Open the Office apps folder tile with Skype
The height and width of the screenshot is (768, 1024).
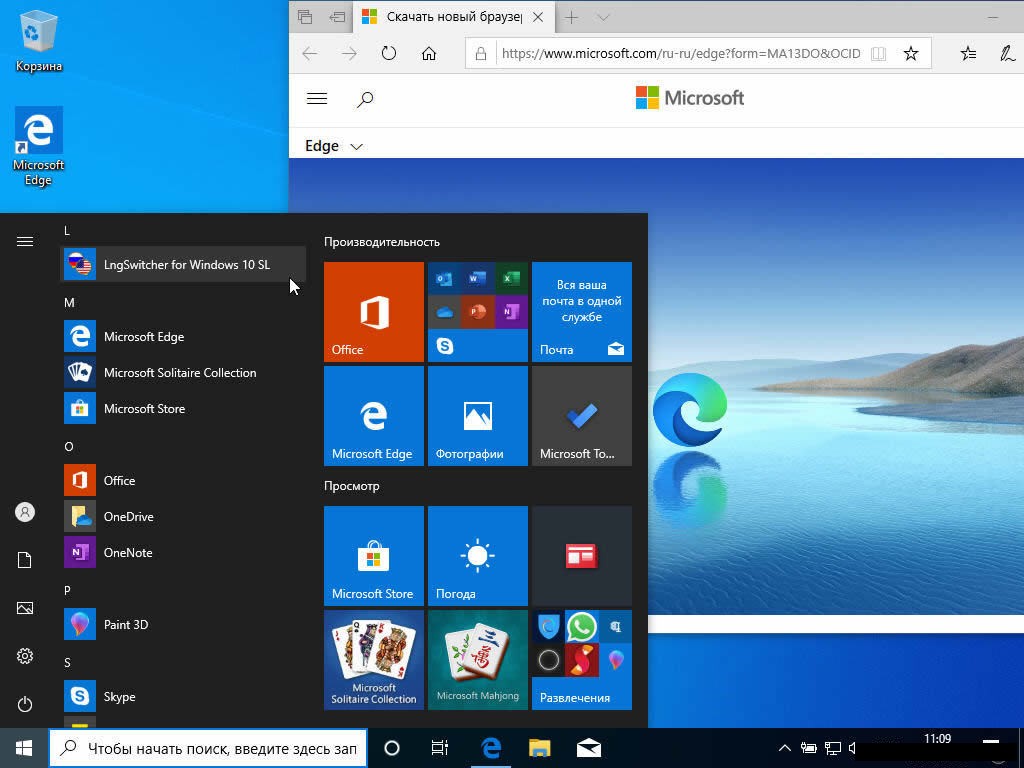point(477,312)
